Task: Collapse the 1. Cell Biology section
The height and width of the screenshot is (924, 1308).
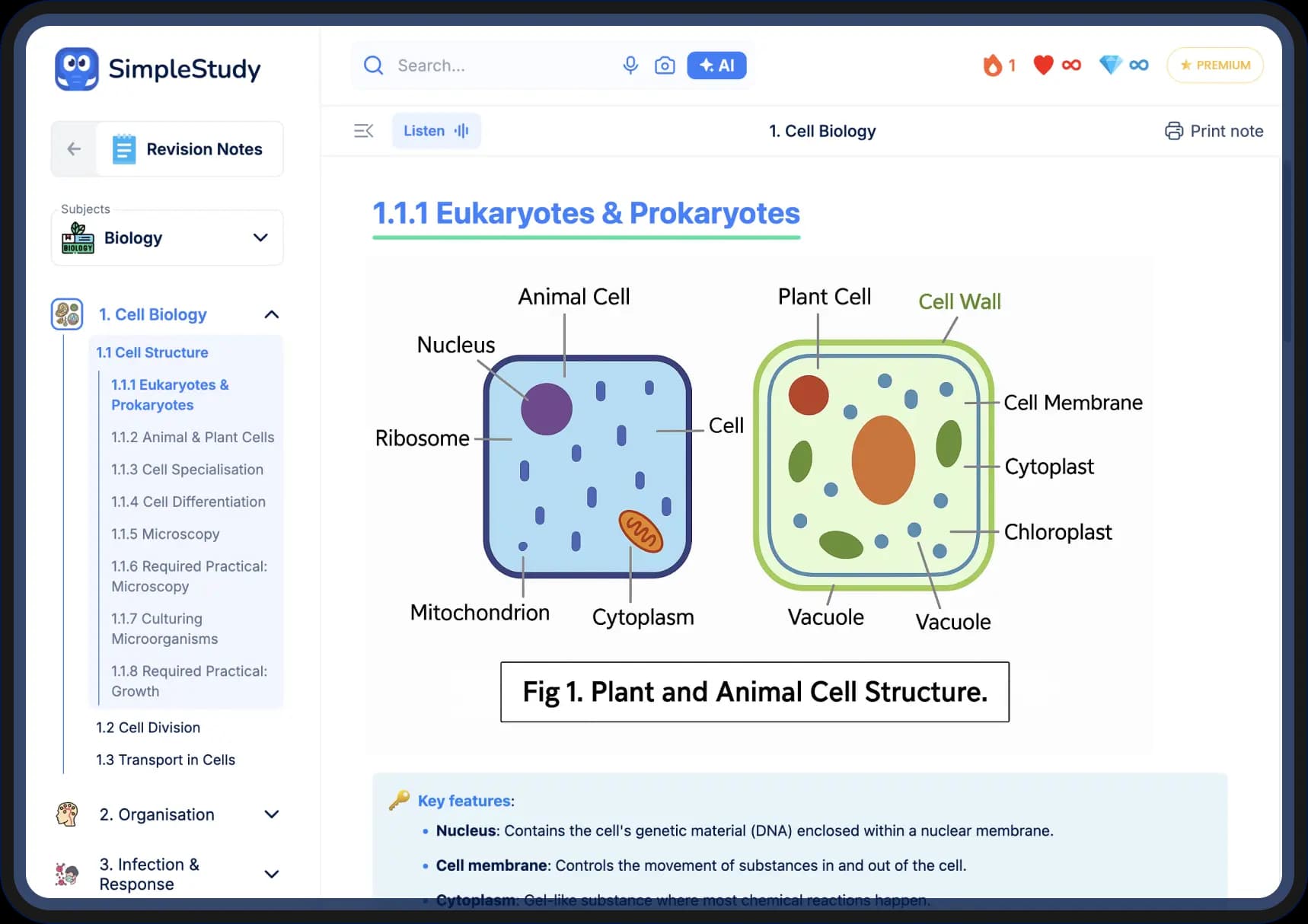Action: [271, 314]
